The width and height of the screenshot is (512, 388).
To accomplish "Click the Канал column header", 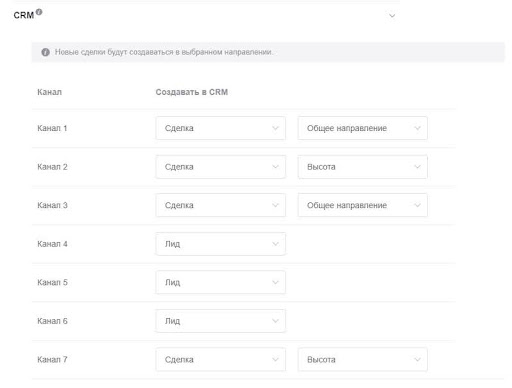I will 49,92.
